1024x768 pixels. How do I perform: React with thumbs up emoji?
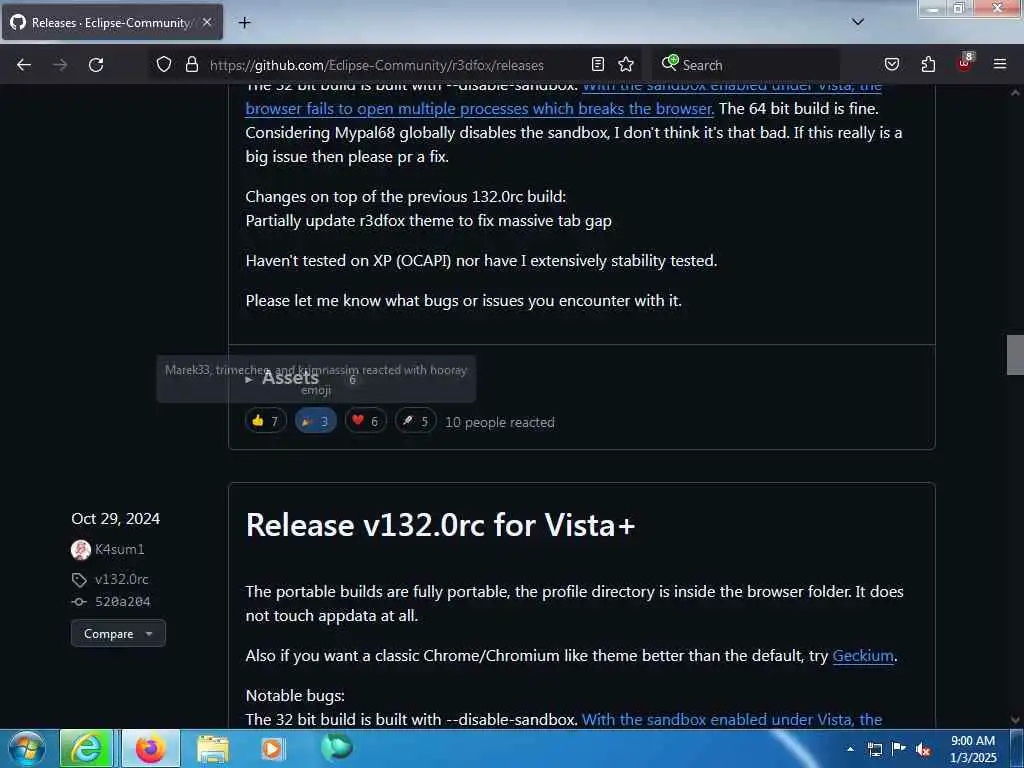coord(266,421)
